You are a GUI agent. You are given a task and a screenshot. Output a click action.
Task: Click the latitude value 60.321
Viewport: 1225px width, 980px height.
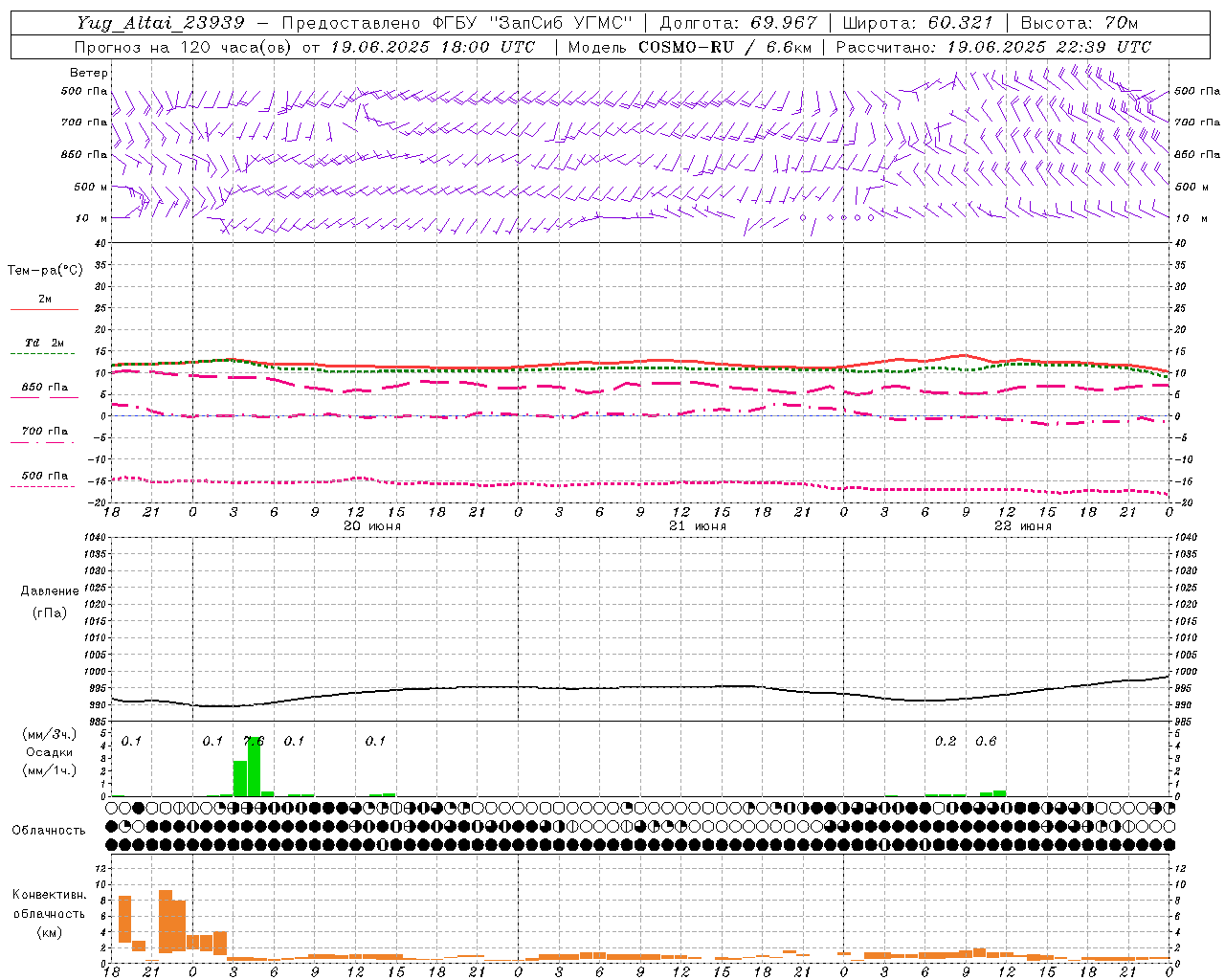click(x=961, y=22)
